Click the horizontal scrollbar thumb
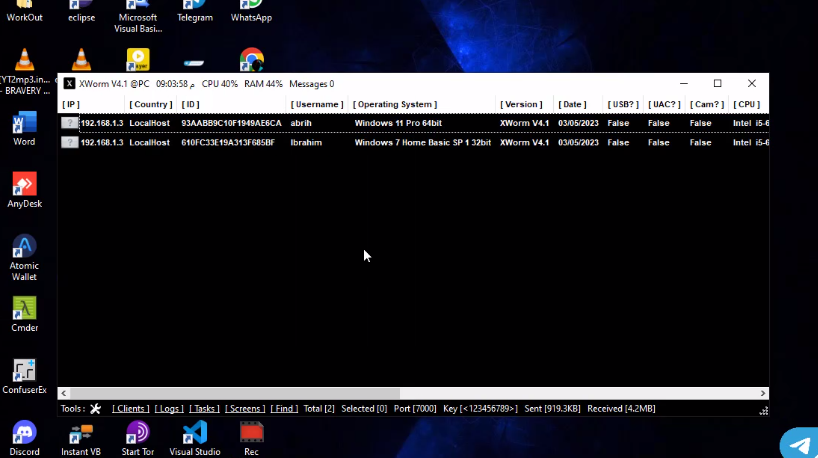Screen dimensions: 818x458 [235, 393]
